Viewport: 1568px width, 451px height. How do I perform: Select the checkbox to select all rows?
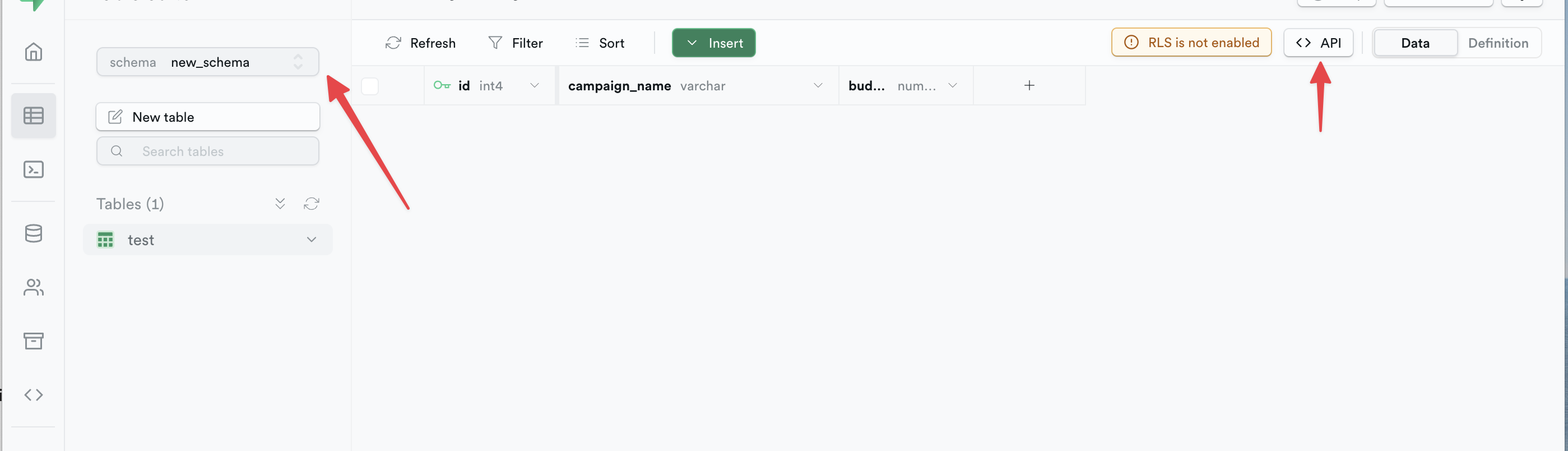tap(369, 86)
